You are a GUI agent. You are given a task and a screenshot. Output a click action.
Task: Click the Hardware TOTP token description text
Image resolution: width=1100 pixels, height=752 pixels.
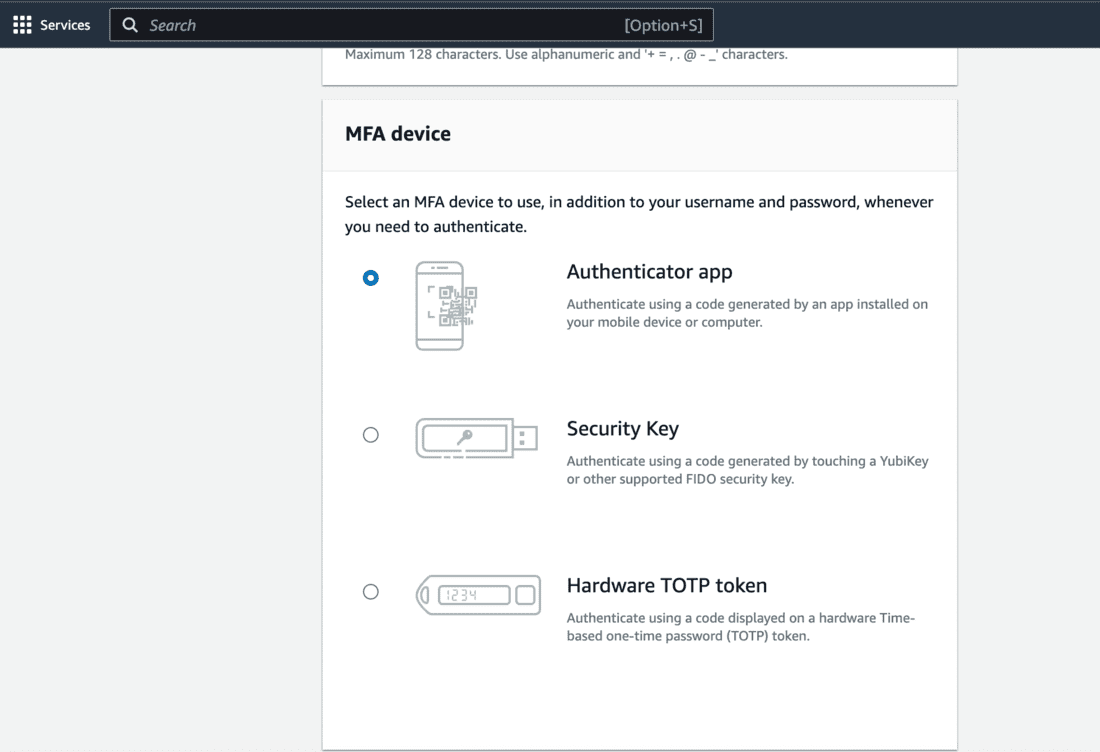click(x=740, y=627)
